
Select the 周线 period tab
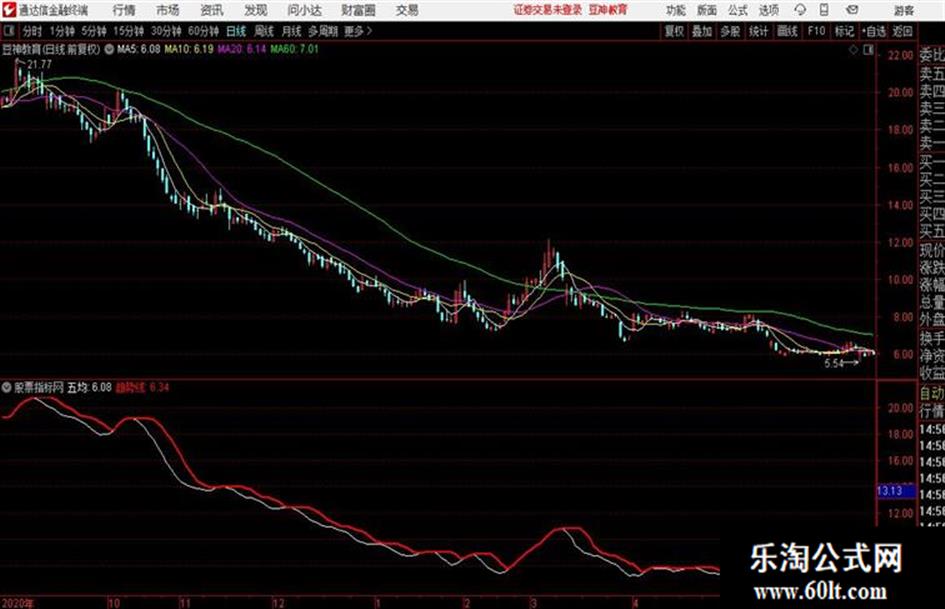pyautogui.click(x=264, y=31)
